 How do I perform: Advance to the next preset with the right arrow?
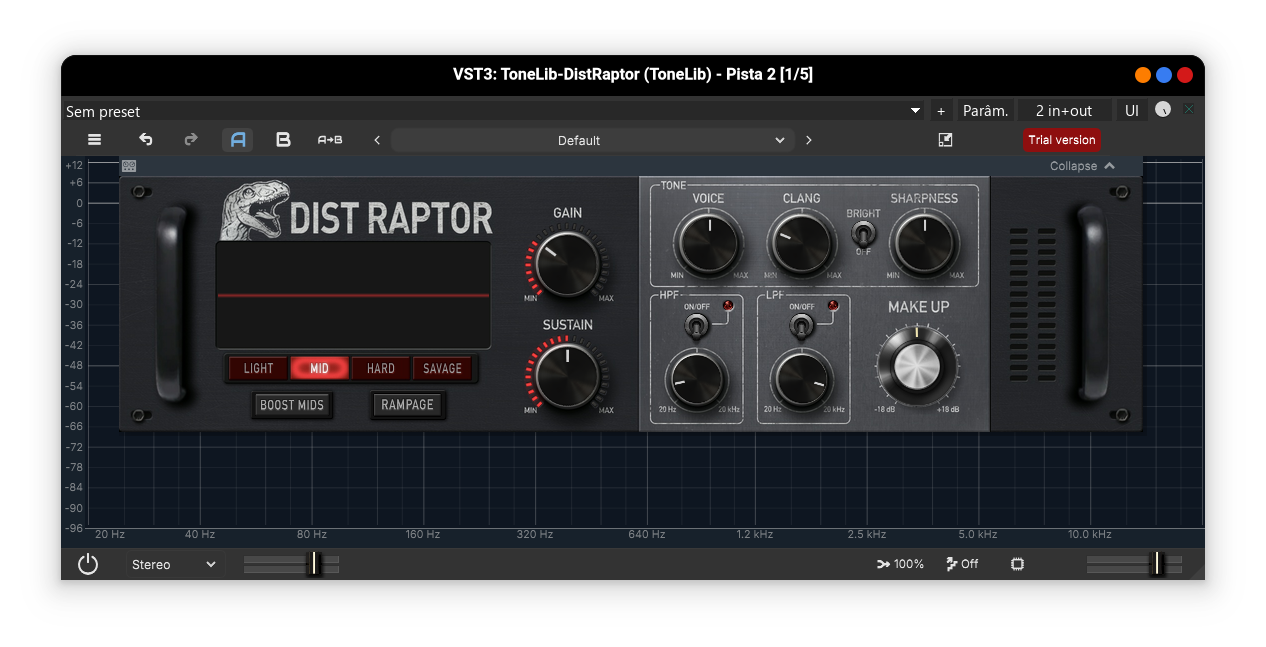pyautogui.click(x=808, y=140)
